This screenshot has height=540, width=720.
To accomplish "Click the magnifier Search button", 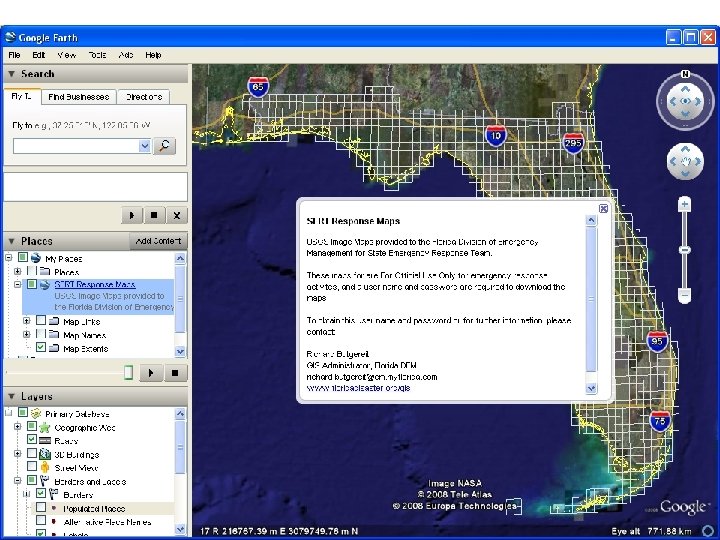I will (x=164, y=146).
